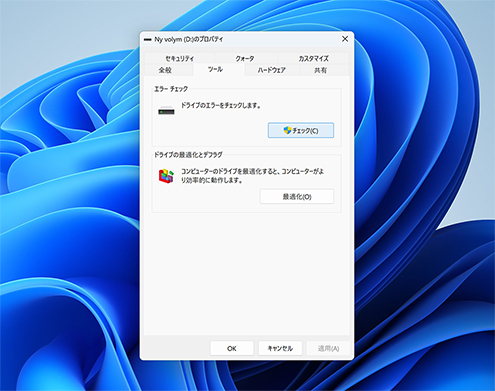Click the チェック(C) button

click(x=301, y=130)
